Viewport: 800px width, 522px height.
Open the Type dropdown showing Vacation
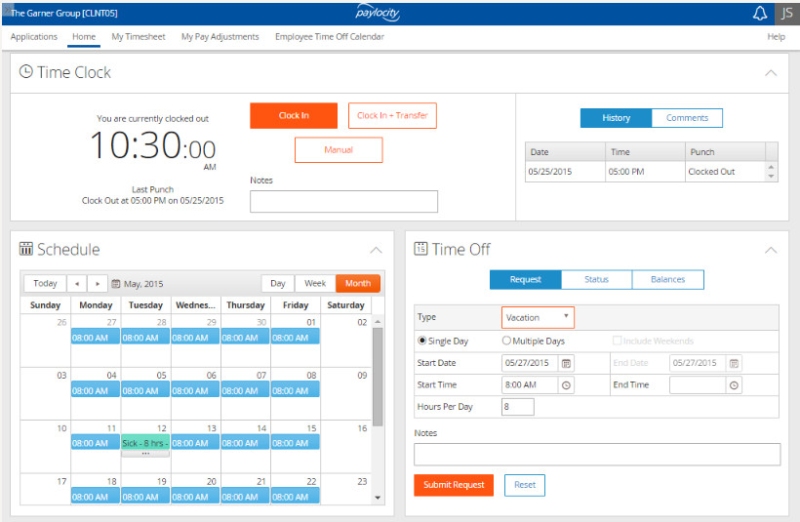(x=538, y=317)
